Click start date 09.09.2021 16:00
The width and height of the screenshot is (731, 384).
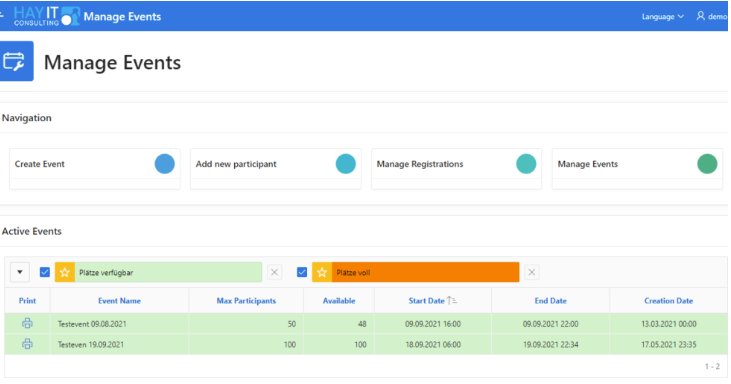tap(433, 324)
